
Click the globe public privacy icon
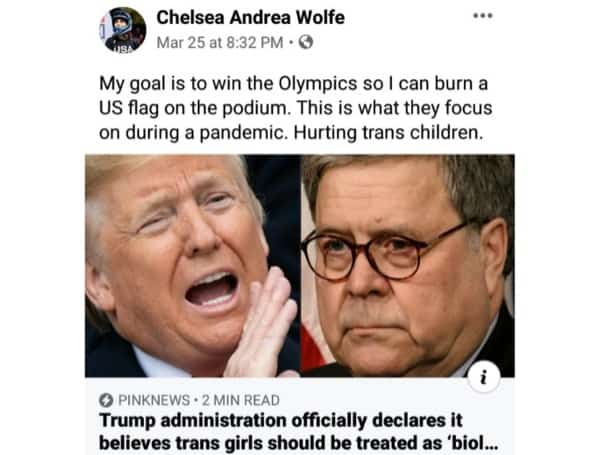305,42
